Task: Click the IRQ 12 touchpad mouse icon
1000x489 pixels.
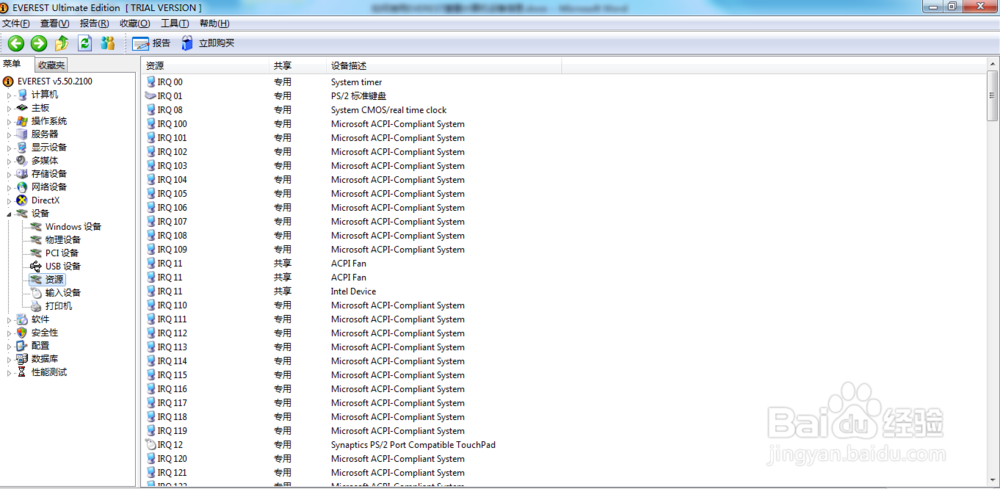Action: [x=151, y=444]
